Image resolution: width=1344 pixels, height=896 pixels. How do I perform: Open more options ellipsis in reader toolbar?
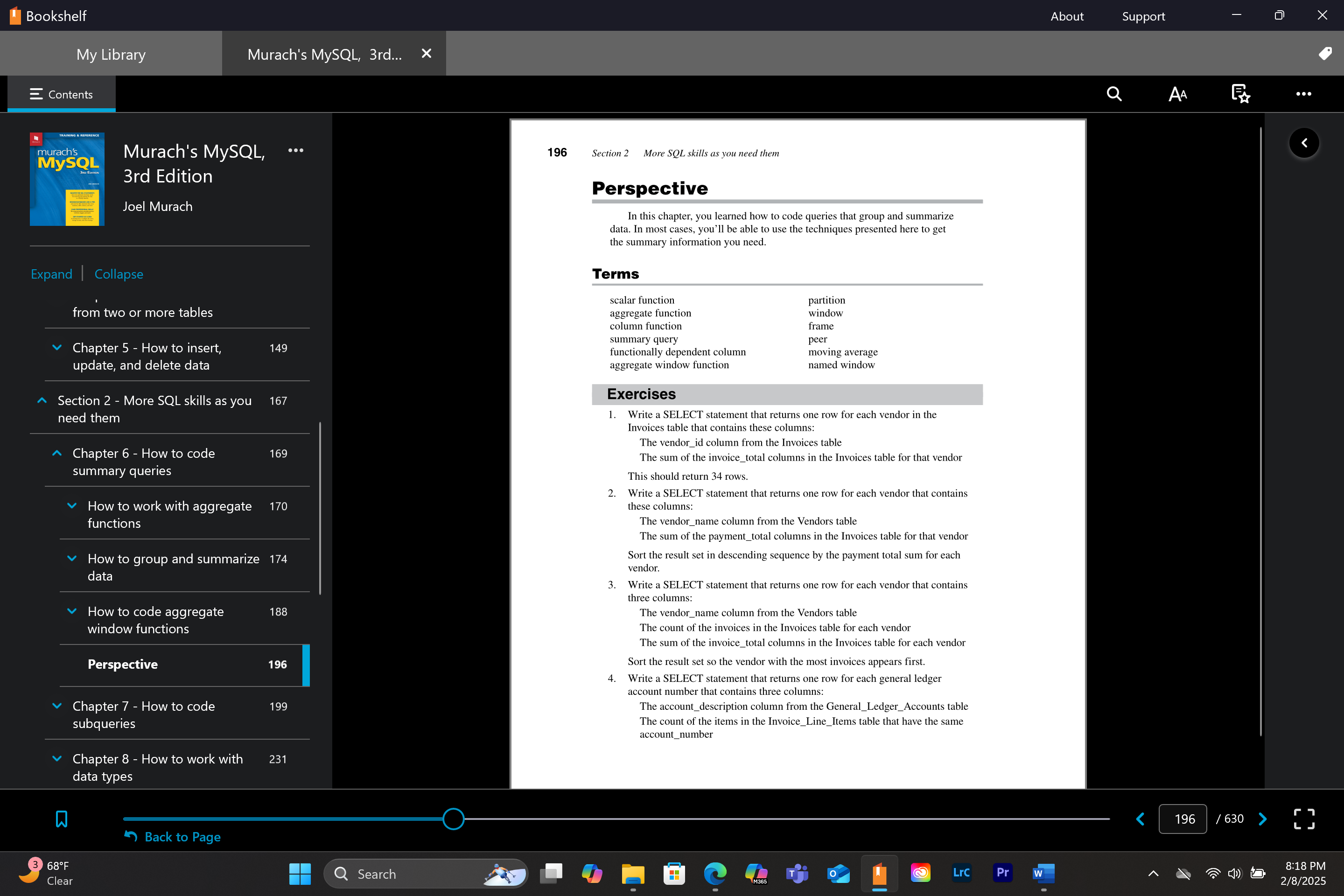click(1303, 94)
